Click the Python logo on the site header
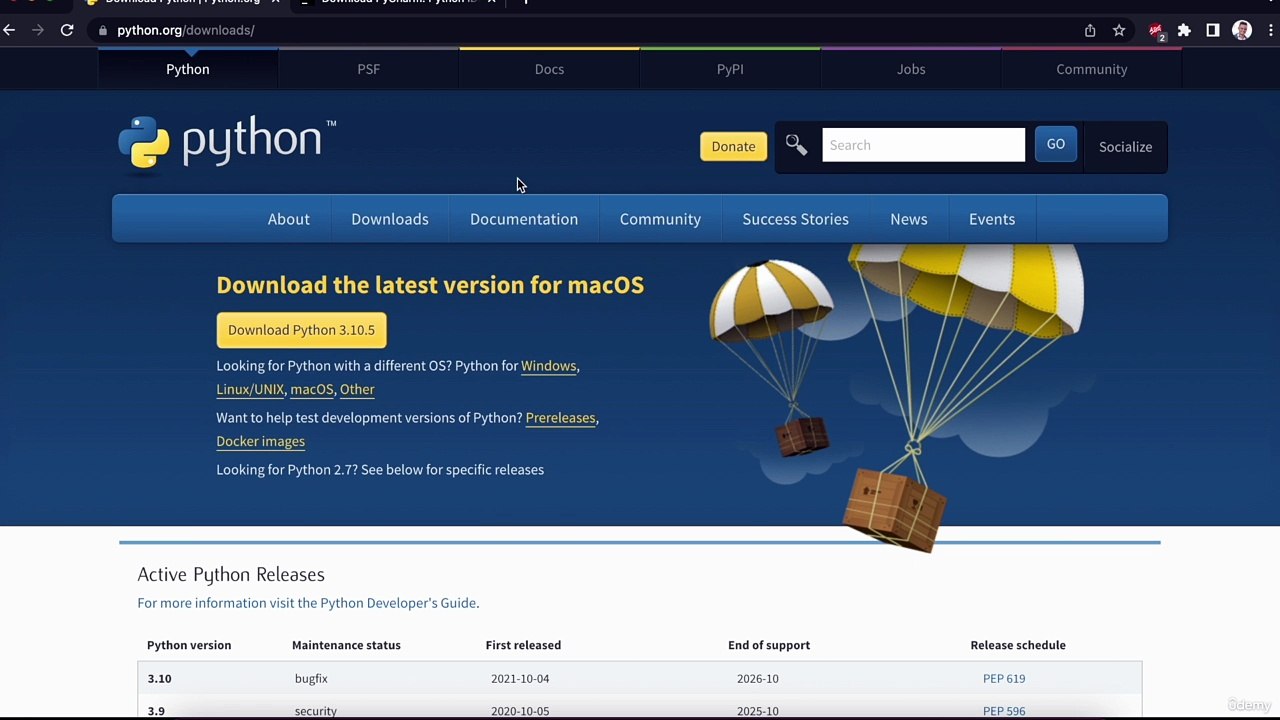This screenshot has height=720, width=1280. click(x=227, y=146)
